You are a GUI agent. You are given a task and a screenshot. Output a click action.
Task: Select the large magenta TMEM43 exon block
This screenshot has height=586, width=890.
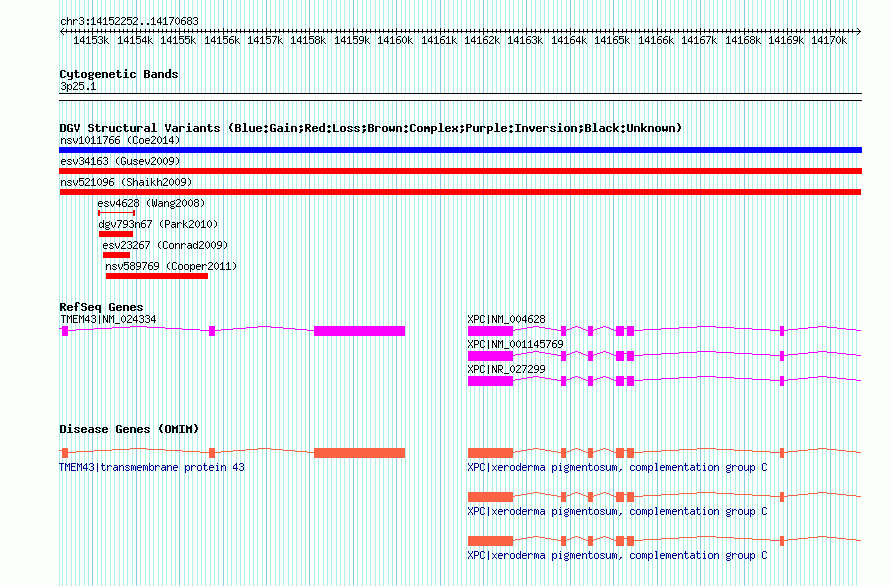359,331
